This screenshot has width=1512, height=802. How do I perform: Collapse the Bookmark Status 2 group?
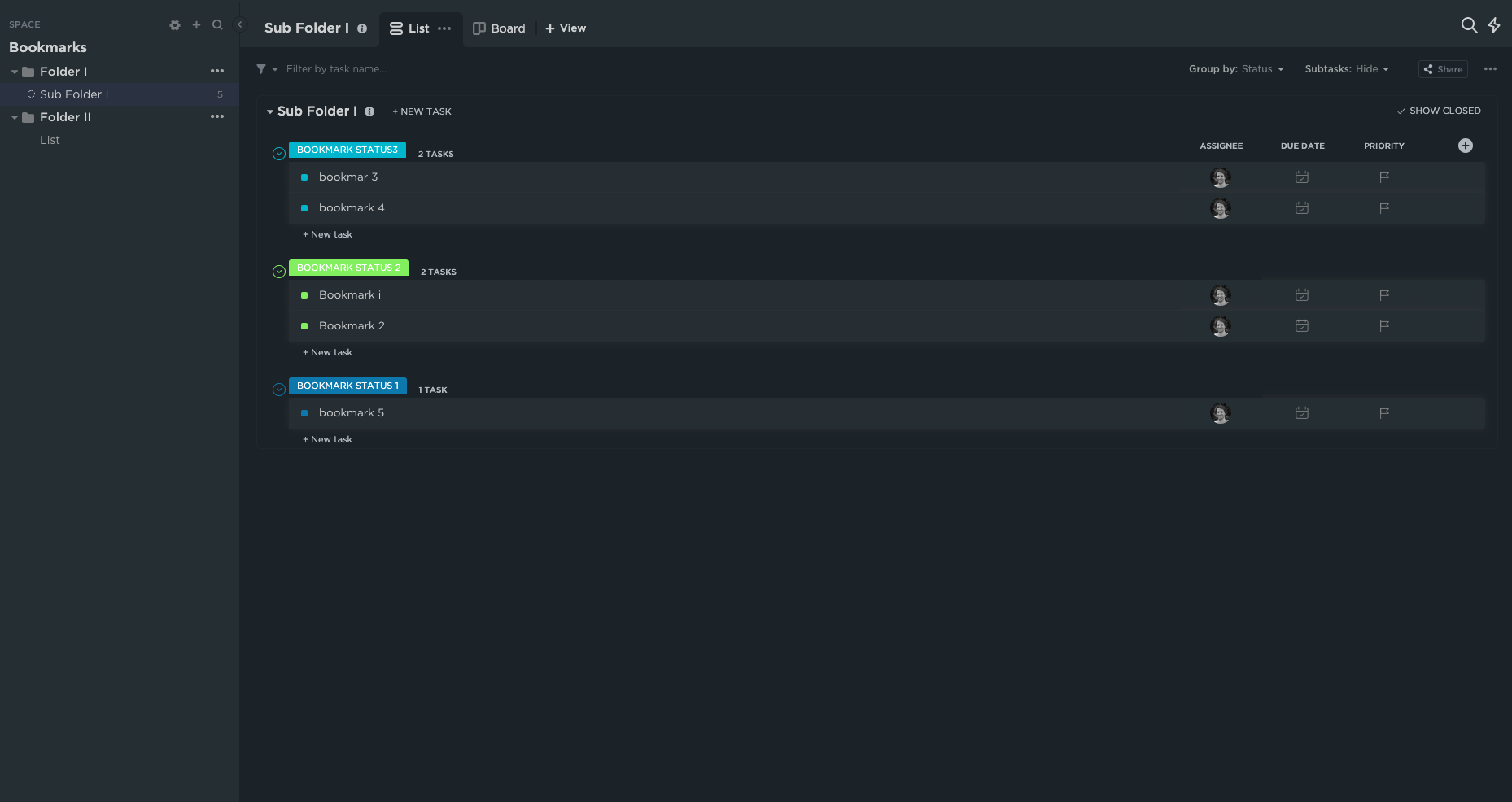click(279, 272)
